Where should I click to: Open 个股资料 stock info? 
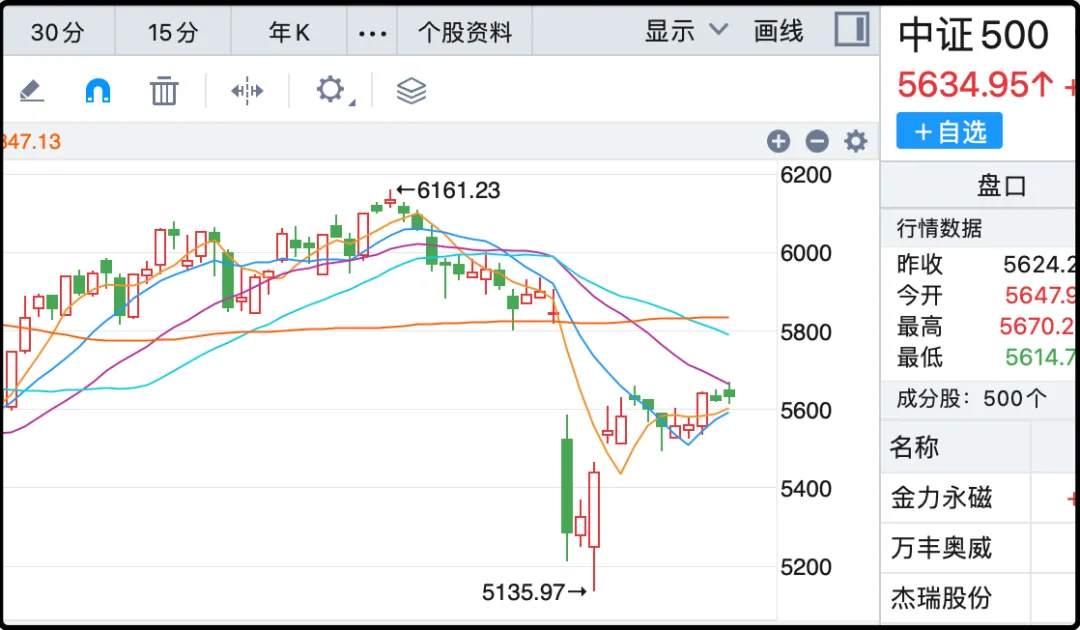point(465,33)
